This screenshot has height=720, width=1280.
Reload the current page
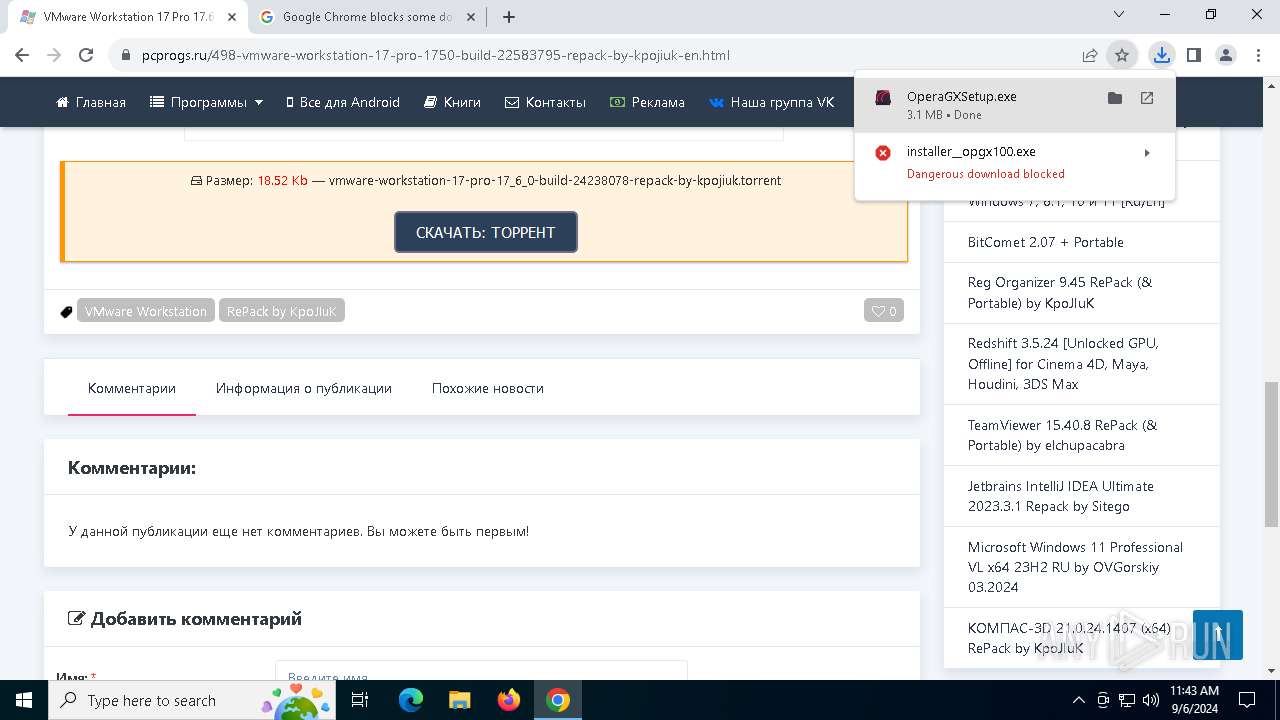[x=86, y=55]
